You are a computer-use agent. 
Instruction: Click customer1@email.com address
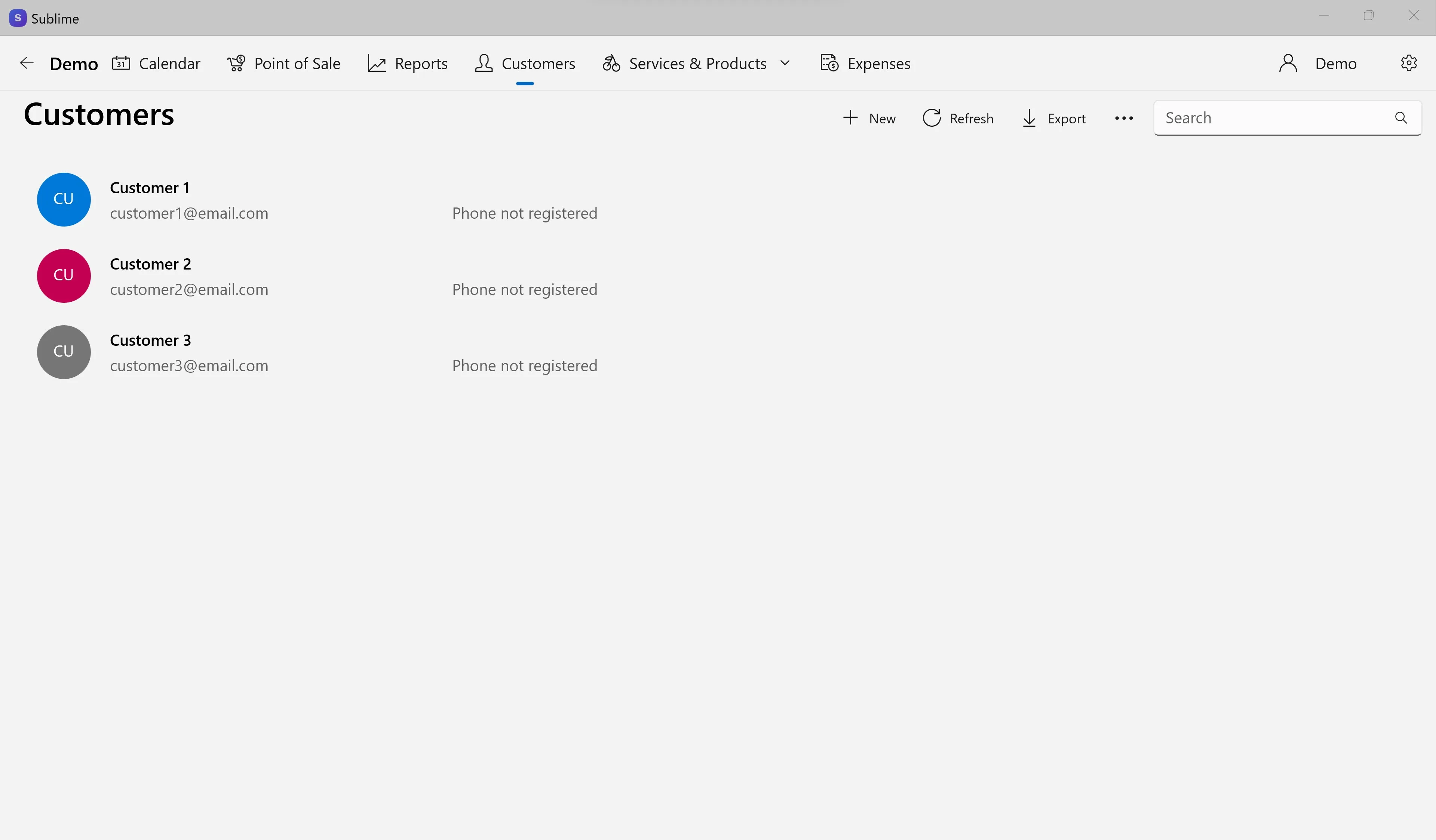(x=189, y=213)
